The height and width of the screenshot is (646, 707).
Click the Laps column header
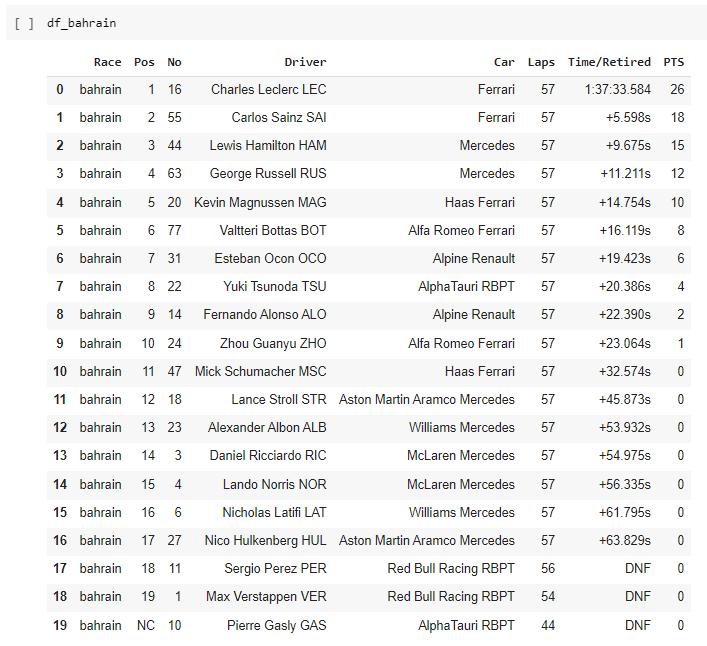pyautogui.click(x=541, y=62)
